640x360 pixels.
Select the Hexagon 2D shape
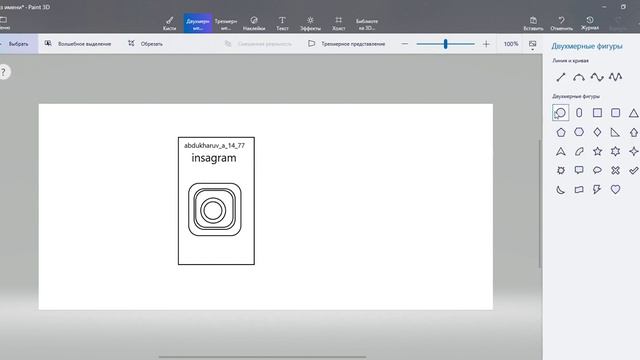tap(579, 132)
